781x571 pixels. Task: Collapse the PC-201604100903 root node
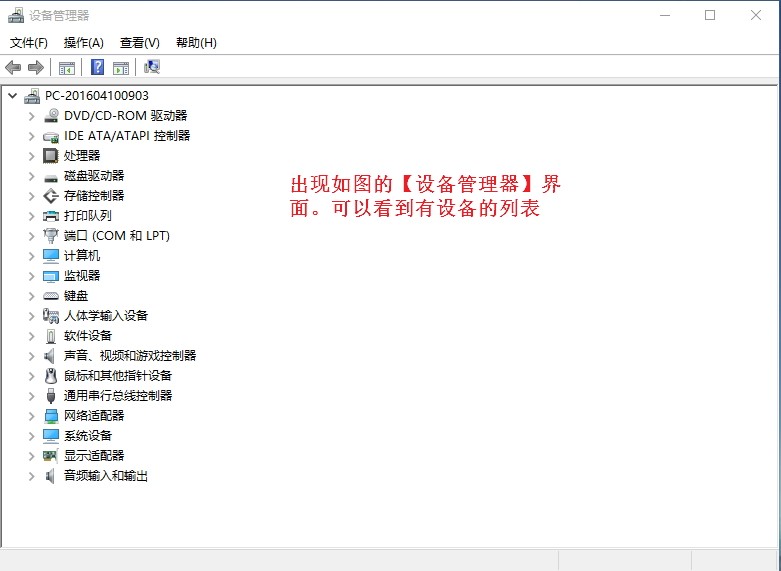click(x=12, y=96)
